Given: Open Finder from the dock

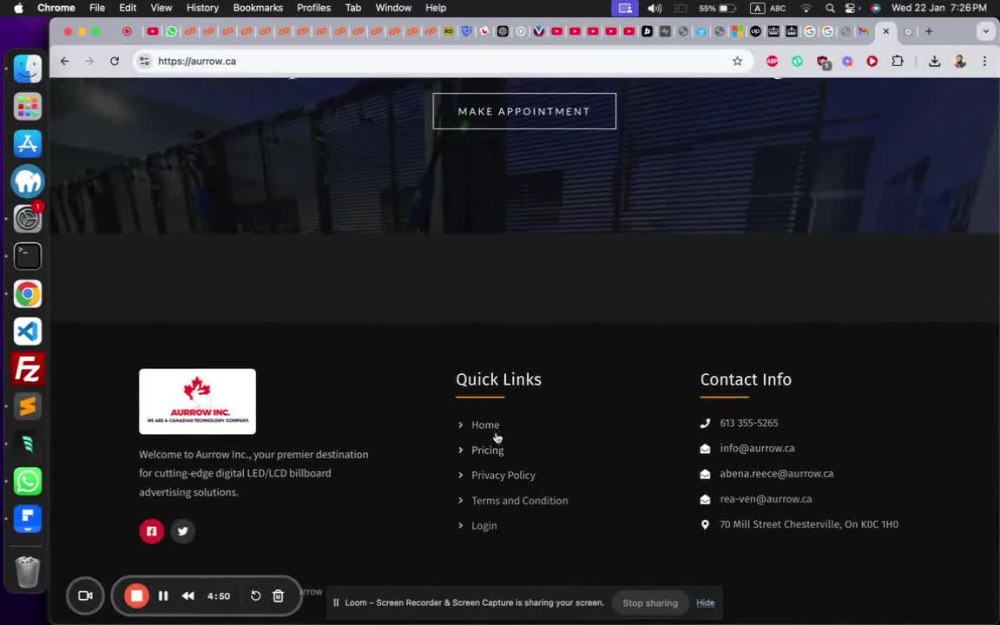Looking at the screenshot, I should 27,69.
